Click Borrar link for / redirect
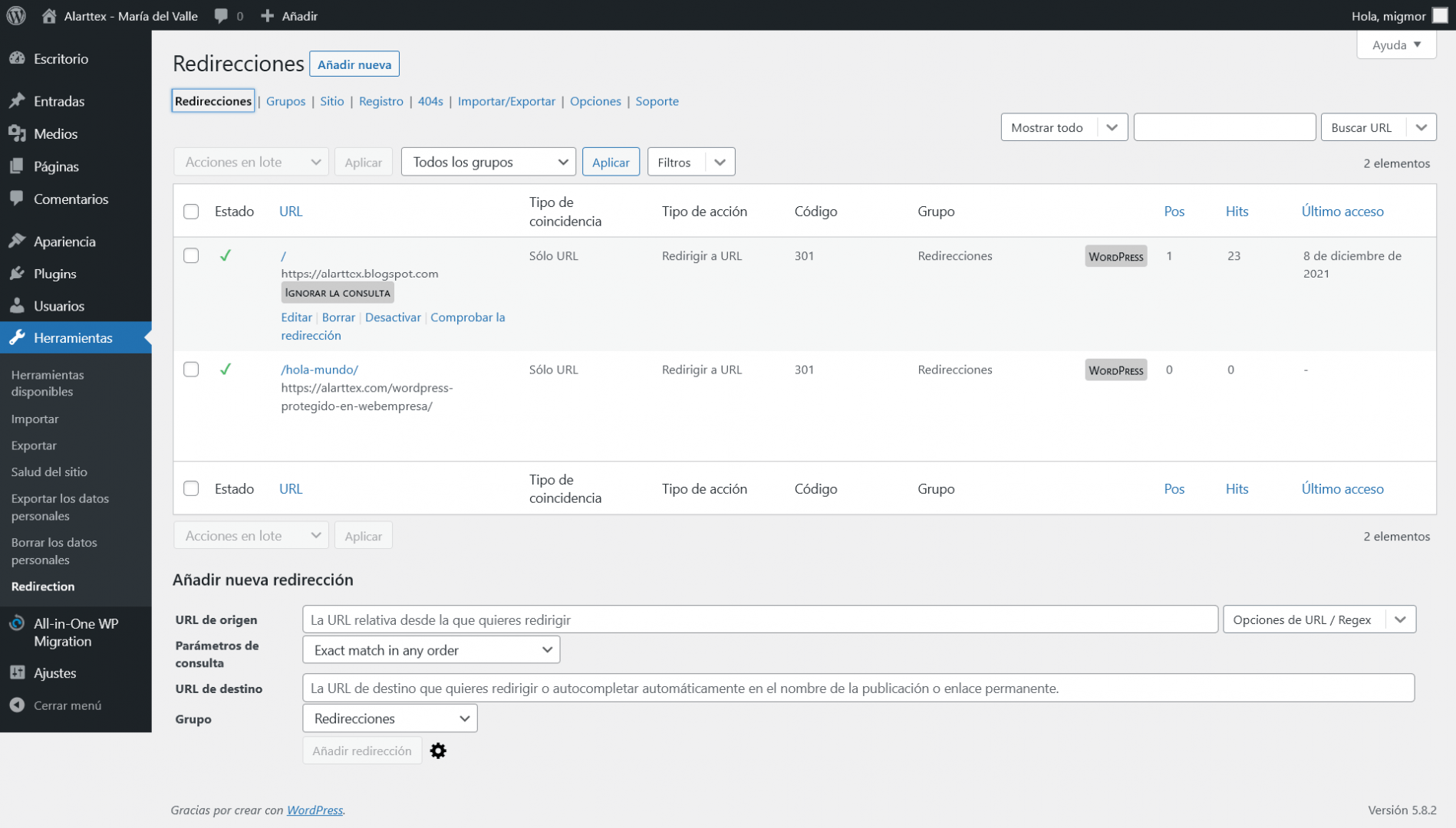The image size is (1456, 828). pyautogui.click(x=338, y=317)
